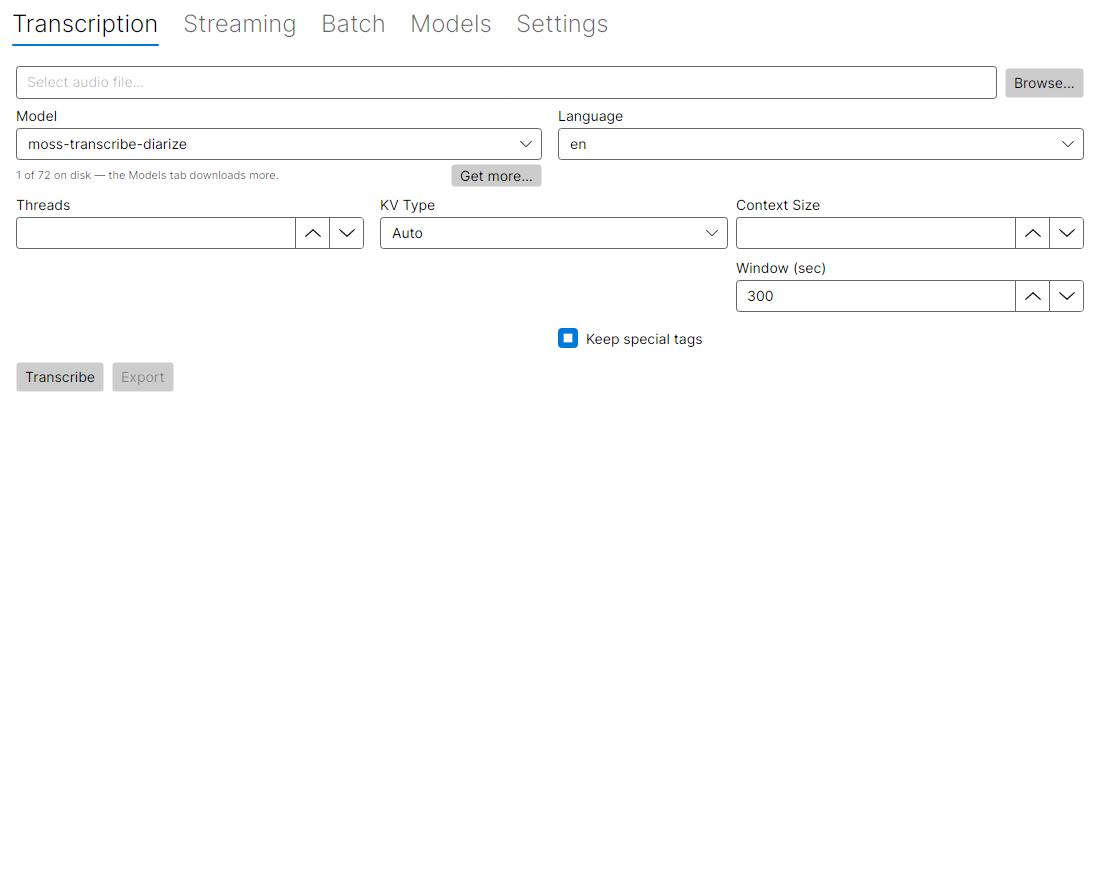This screenshot has width=1100, height=880.
Task: Click the Transcribe button
Action: point(60,377)
